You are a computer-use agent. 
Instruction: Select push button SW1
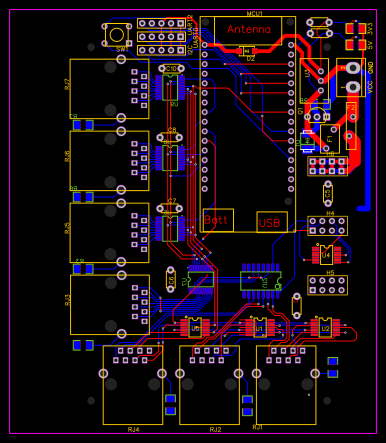(117, 34)
